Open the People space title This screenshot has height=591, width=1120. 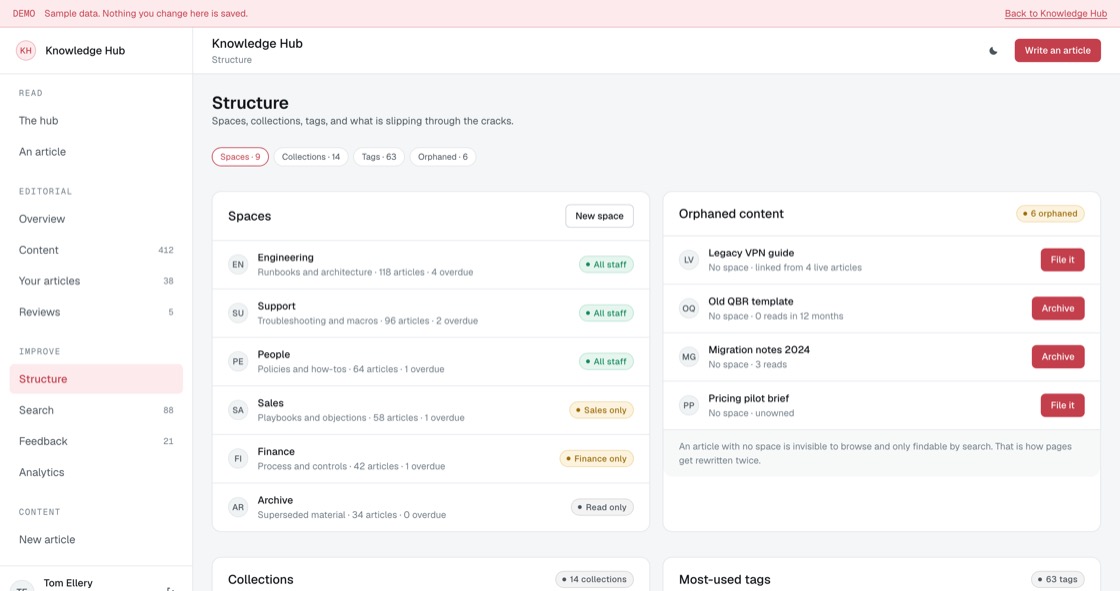[x=274, y=354]
